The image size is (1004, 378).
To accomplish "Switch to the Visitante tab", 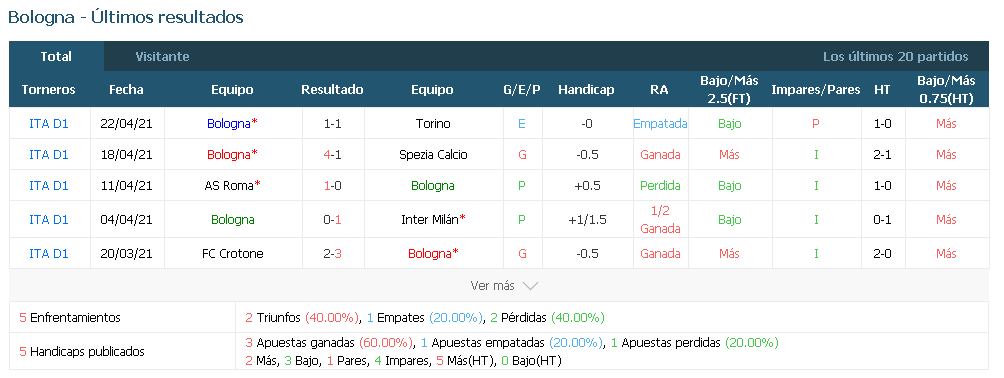I will tap(162, 56).
